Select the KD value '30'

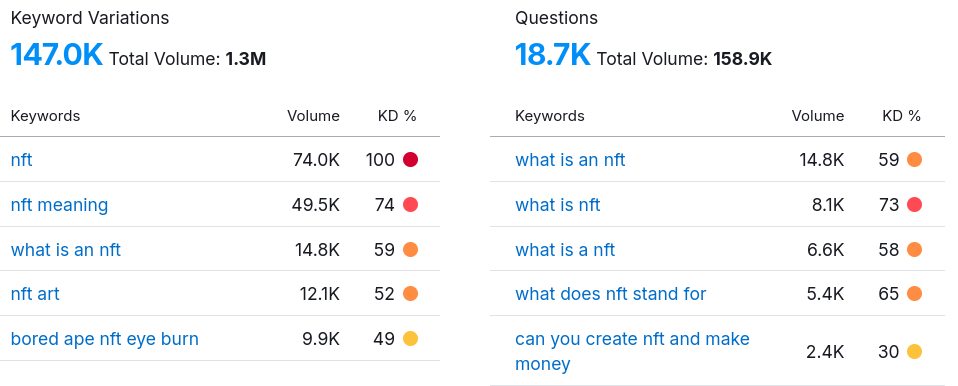889,352
